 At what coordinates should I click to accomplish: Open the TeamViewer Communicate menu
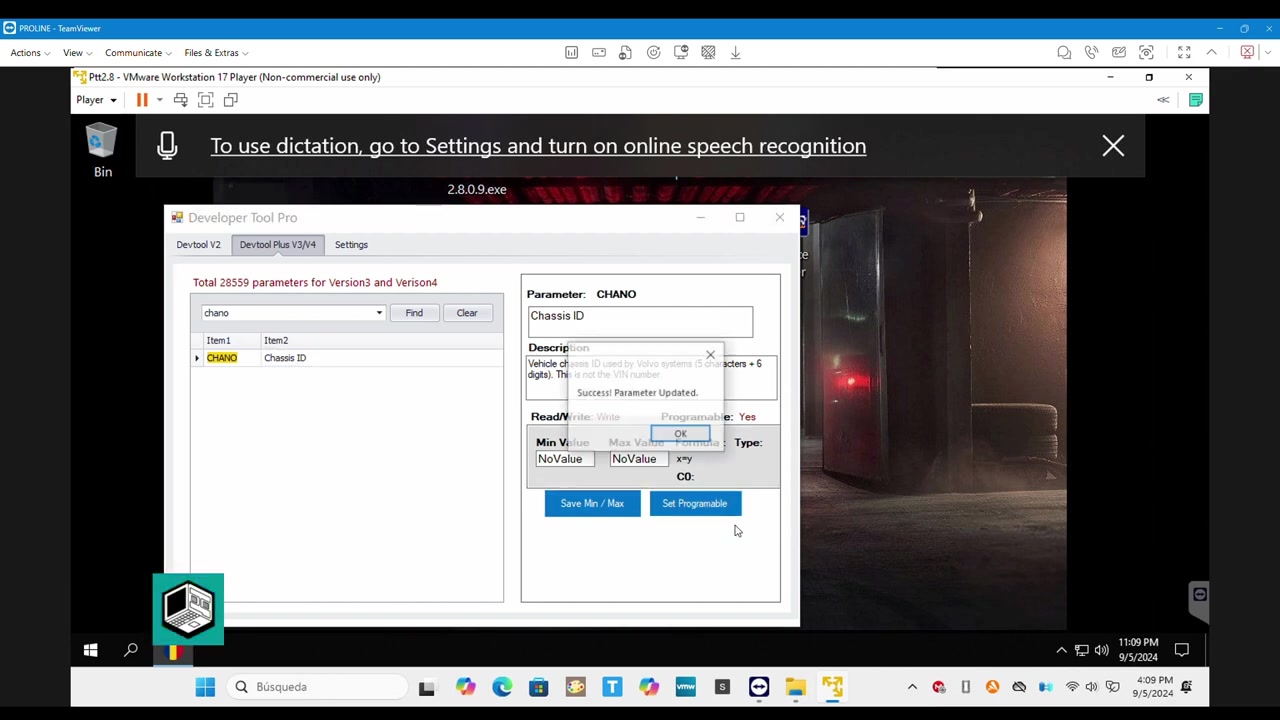pos(137,53)
